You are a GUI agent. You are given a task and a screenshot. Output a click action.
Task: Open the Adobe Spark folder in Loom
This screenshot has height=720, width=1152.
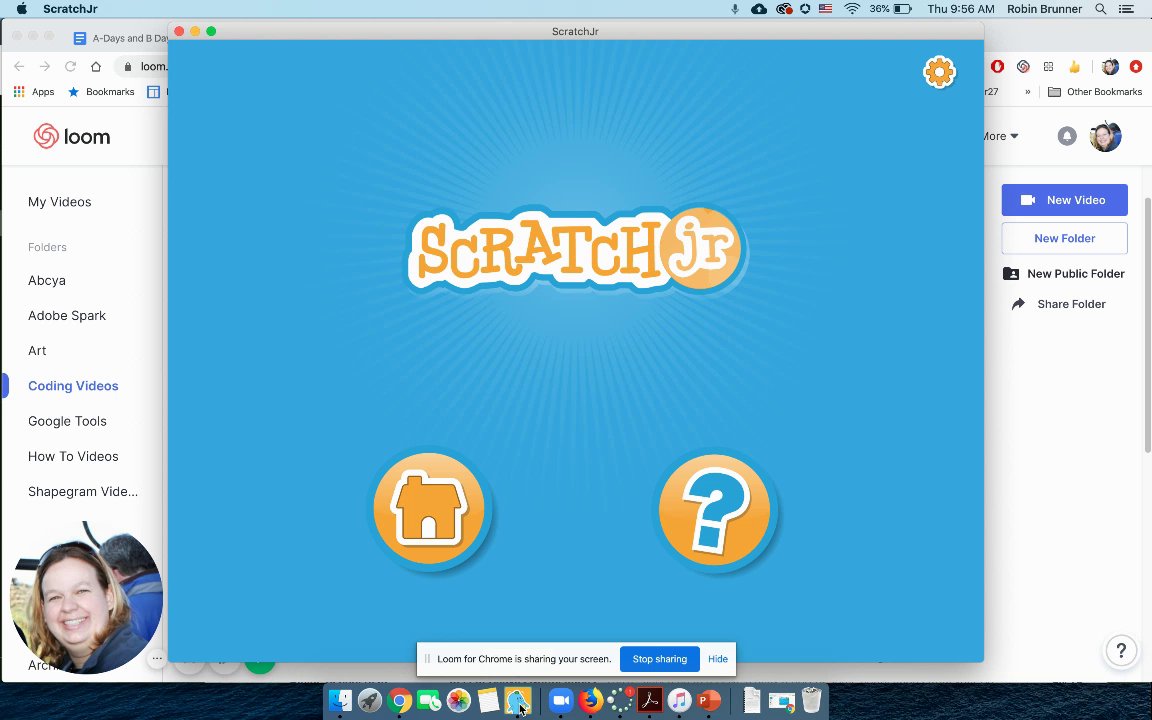67,316
